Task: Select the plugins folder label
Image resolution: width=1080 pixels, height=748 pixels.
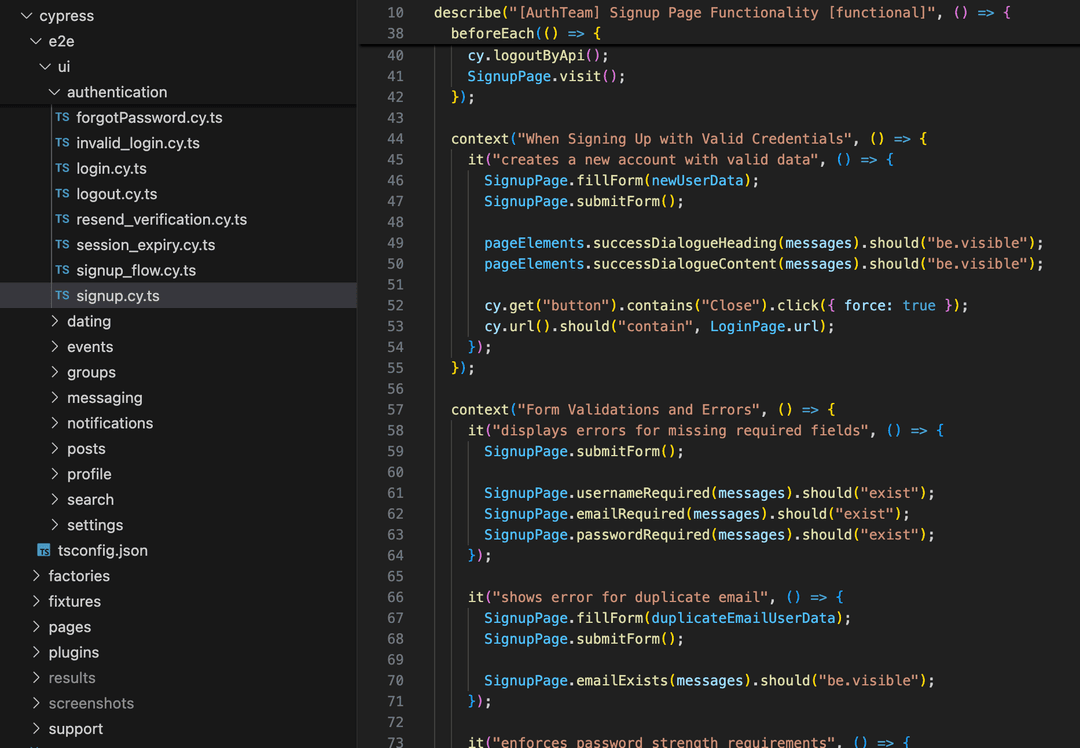Action: coord(74,653)
